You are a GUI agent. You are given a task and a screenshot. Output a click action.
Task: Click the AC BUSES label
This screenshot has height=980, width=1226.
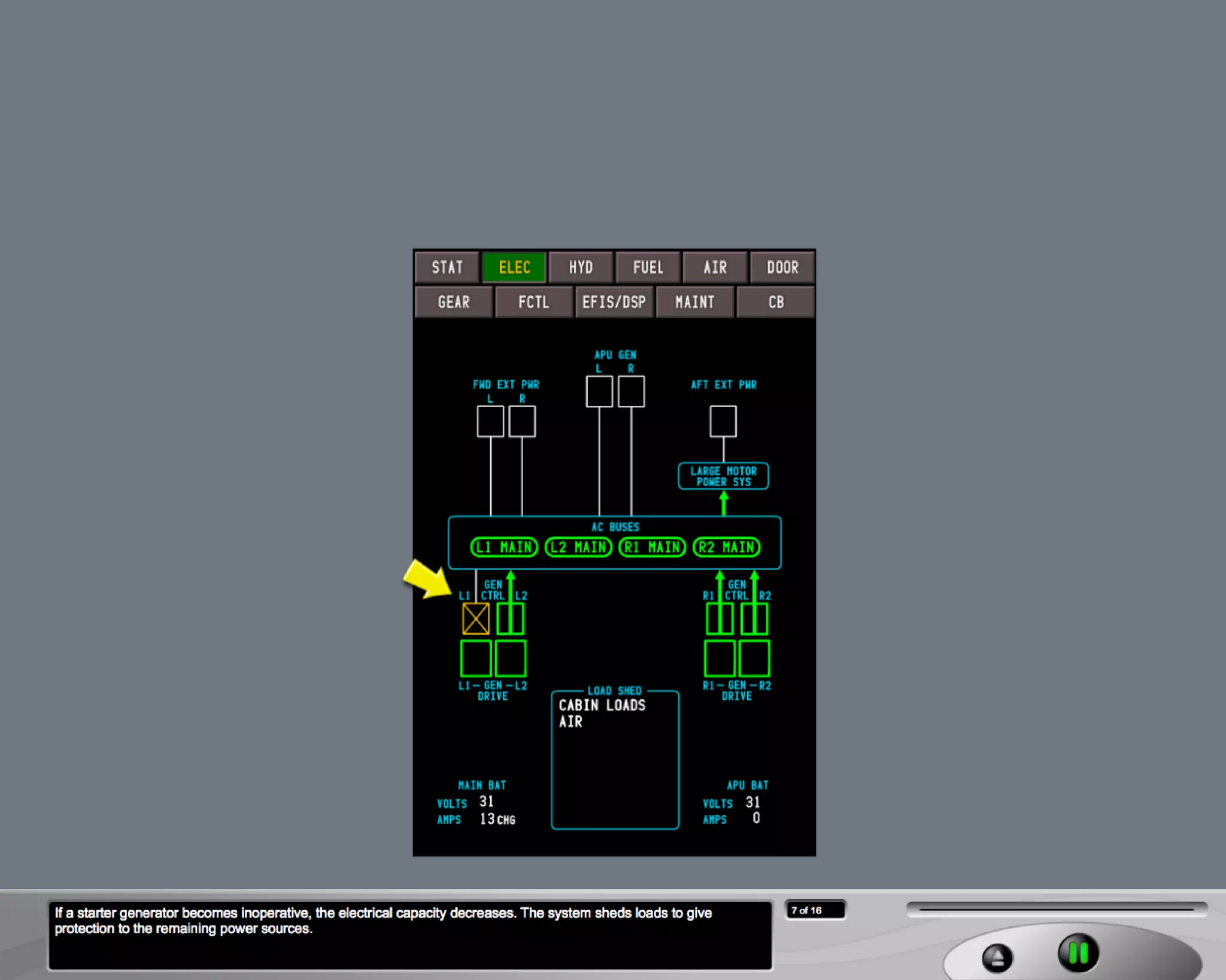[x=615, y=527]
